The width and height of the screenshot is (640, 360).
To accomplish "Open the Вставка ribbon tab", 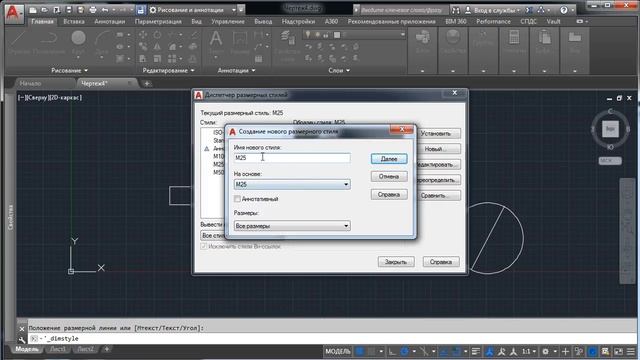I will (x=74, y=21).
